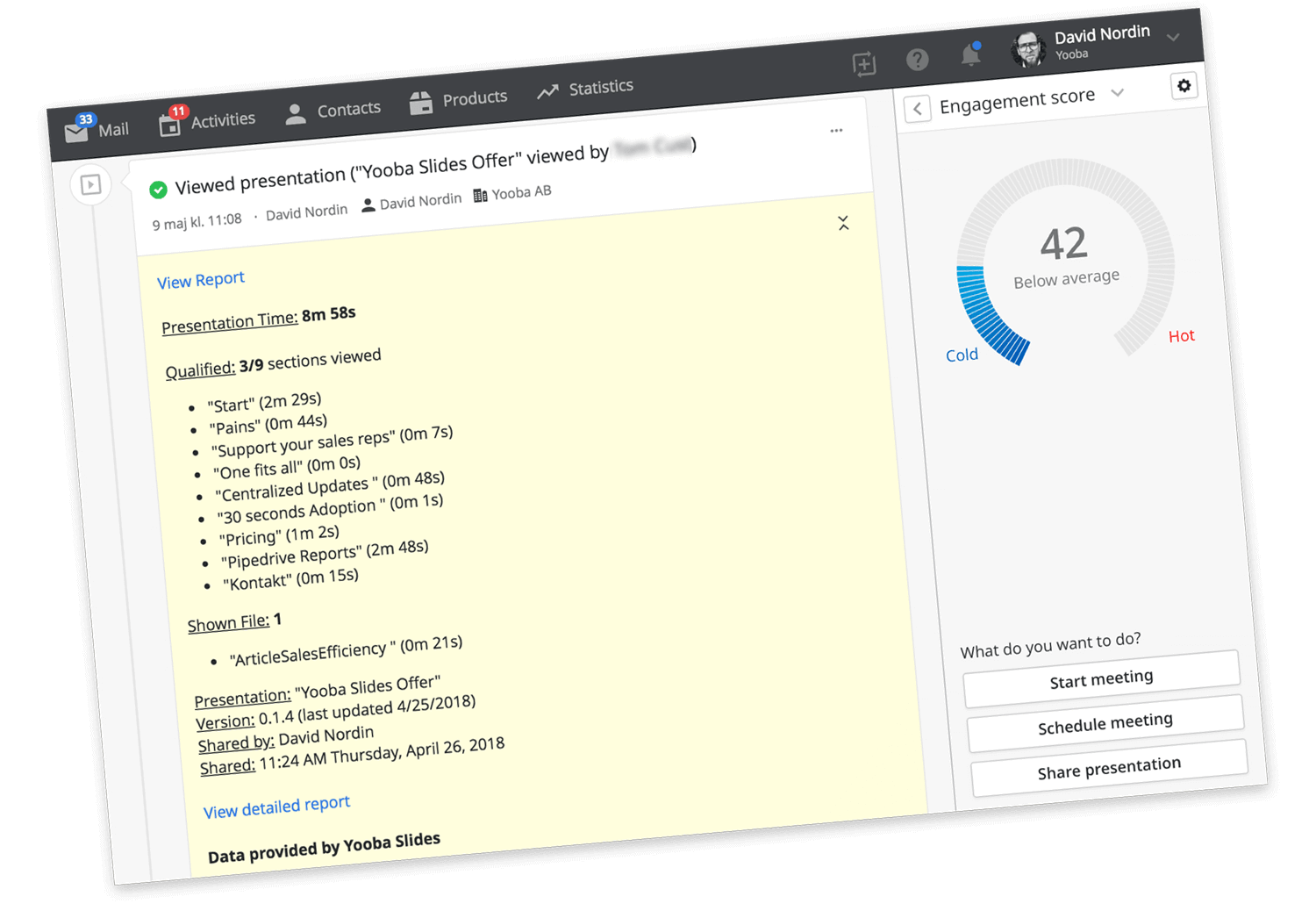1316x918 pixels.
Task: Click the David Nordin person link
Action: [411, 202]
